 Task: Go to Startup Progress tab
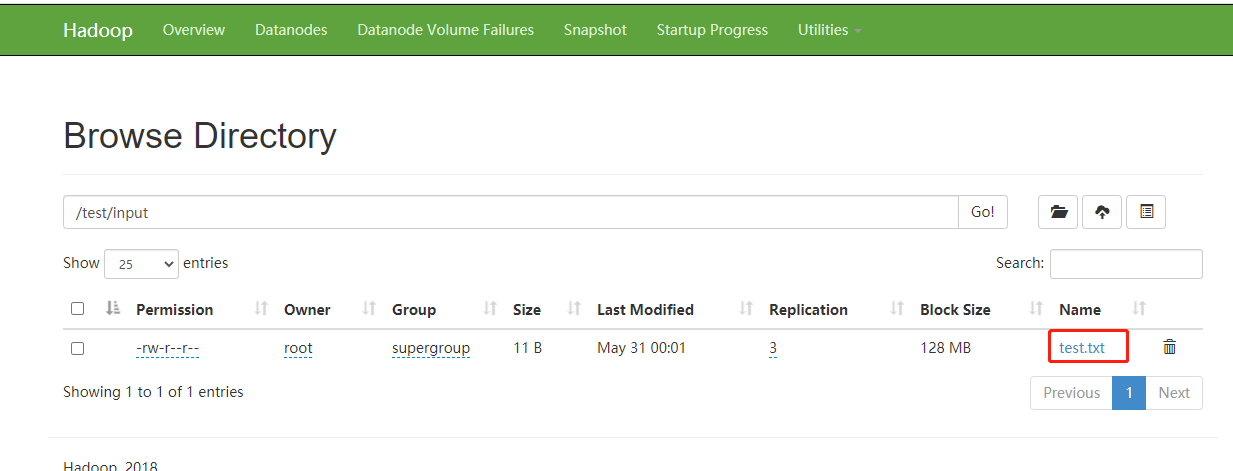(712, 30)
